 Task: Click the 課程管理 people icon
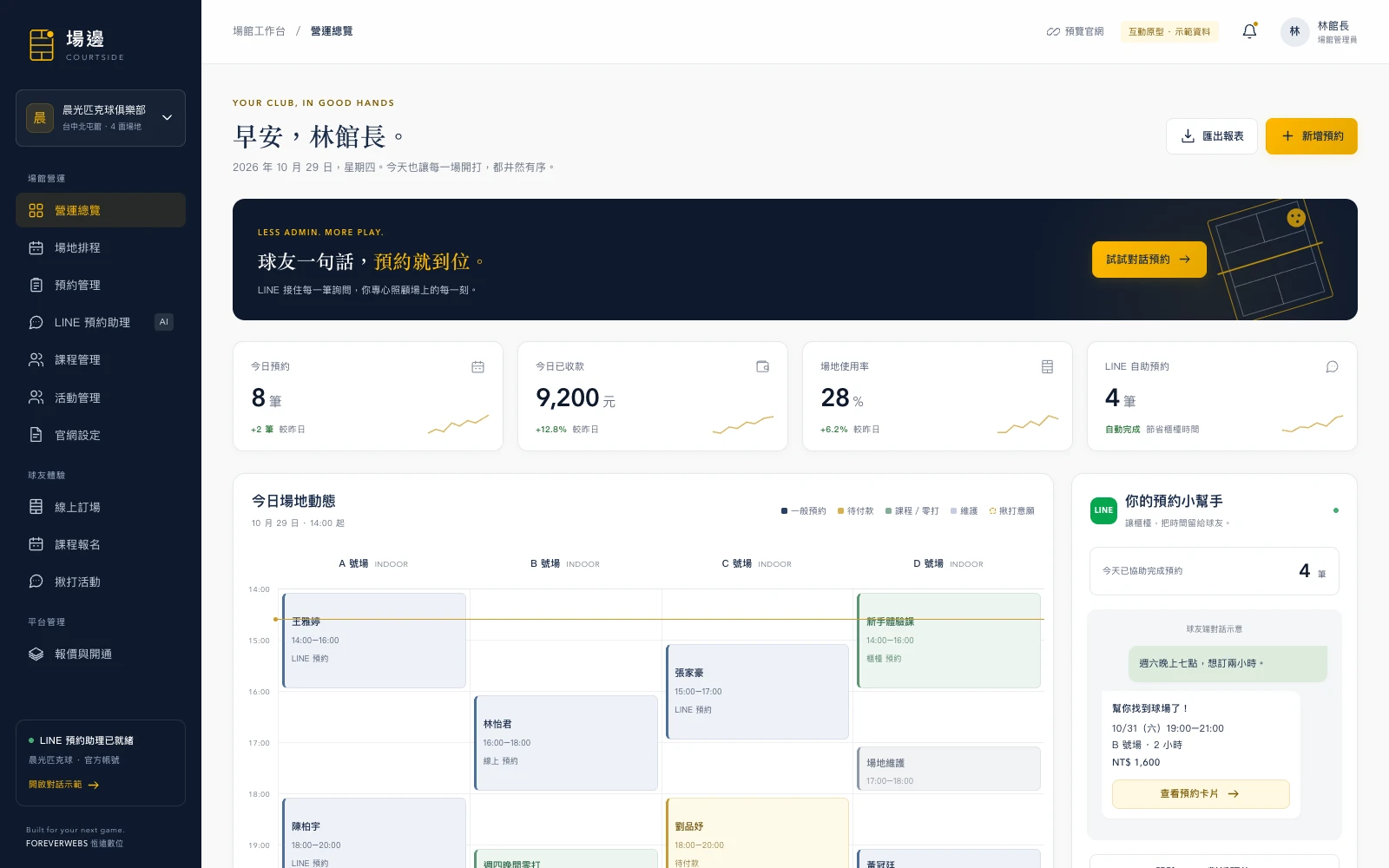click(36, 359)
